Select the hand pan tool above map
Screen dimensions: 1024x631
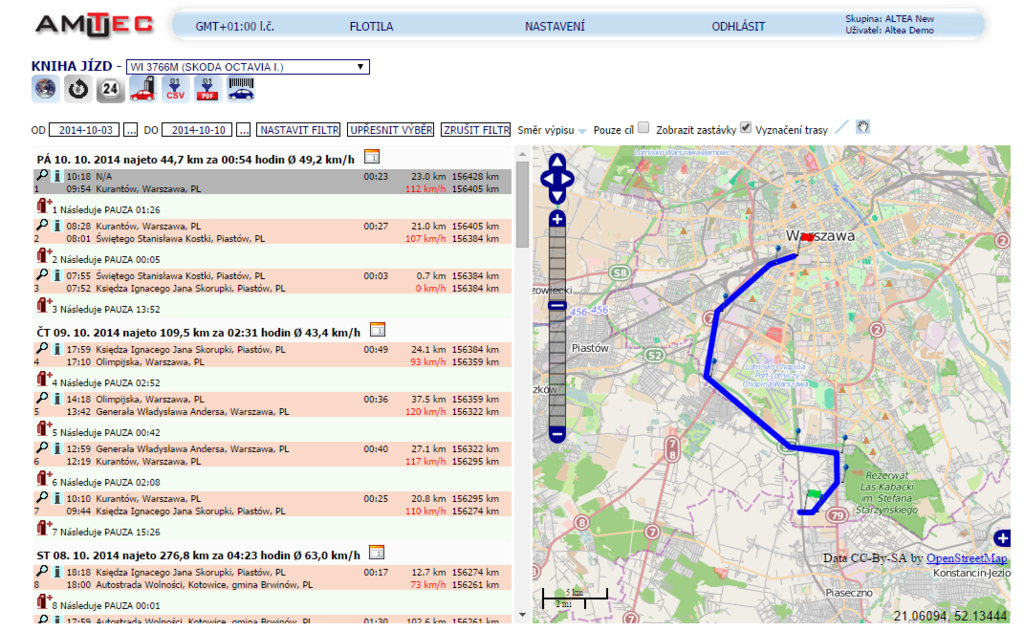tap(863, 128)
